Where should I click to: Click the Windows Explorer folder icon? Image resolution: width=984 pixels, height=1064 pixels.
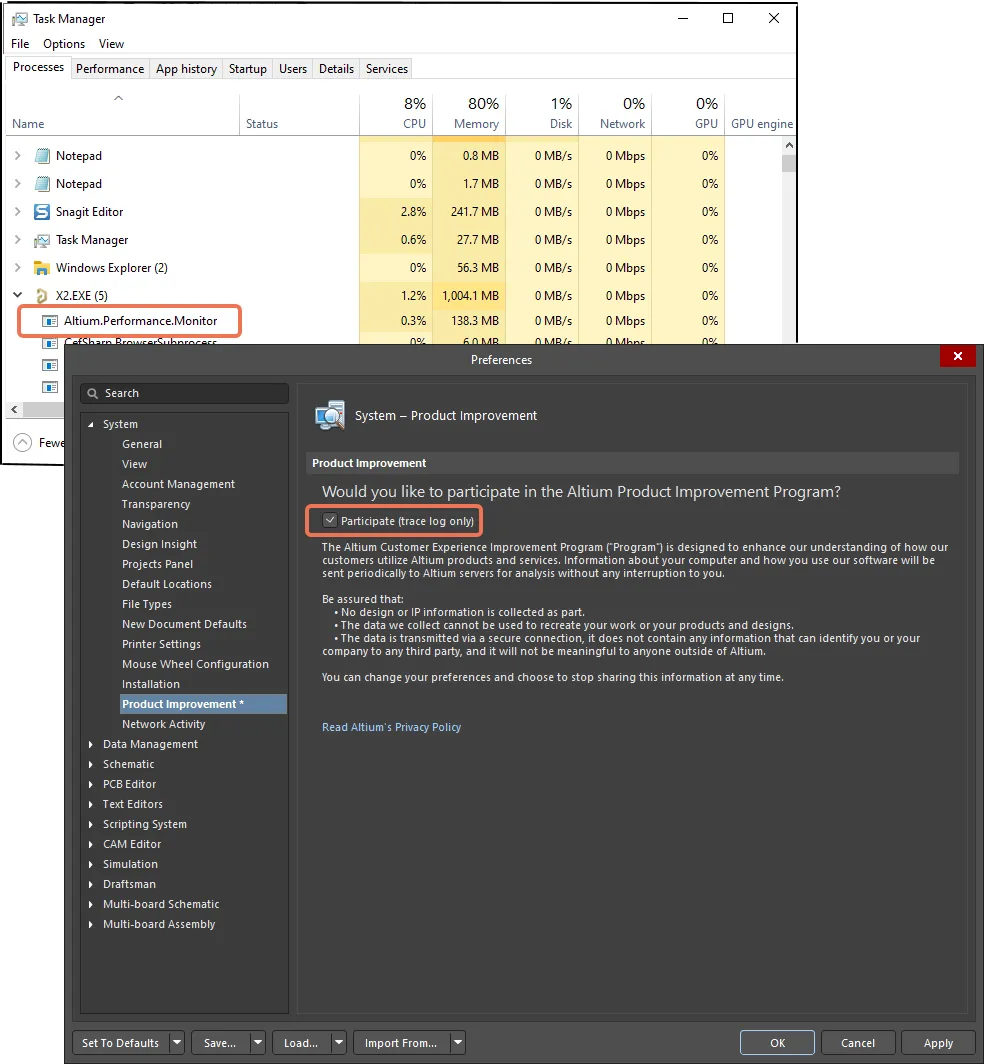click(42, 268)
